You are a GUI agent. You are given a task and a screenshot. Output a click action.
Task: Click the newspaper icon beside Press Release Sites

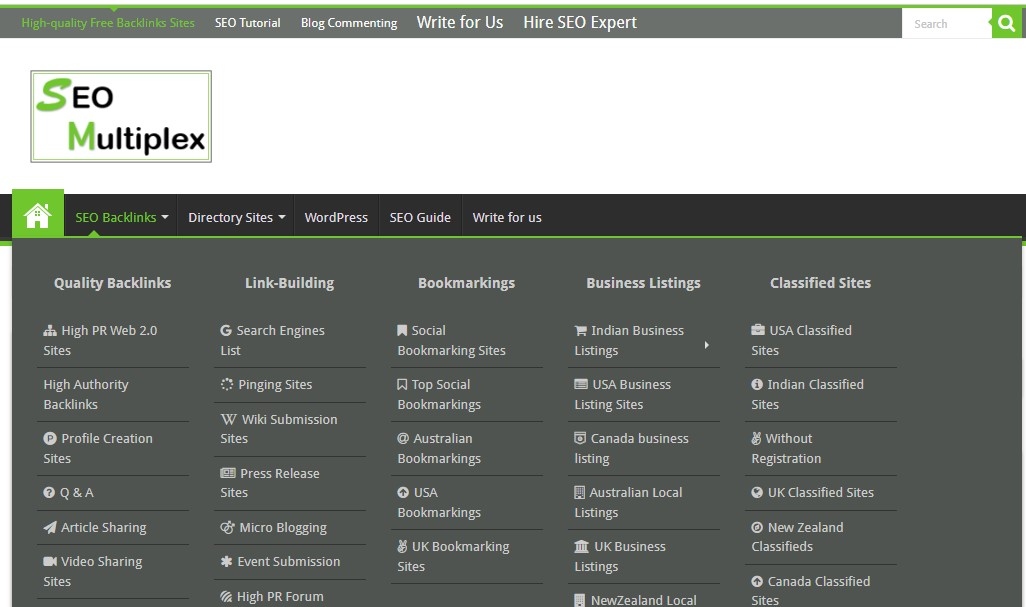228,473
